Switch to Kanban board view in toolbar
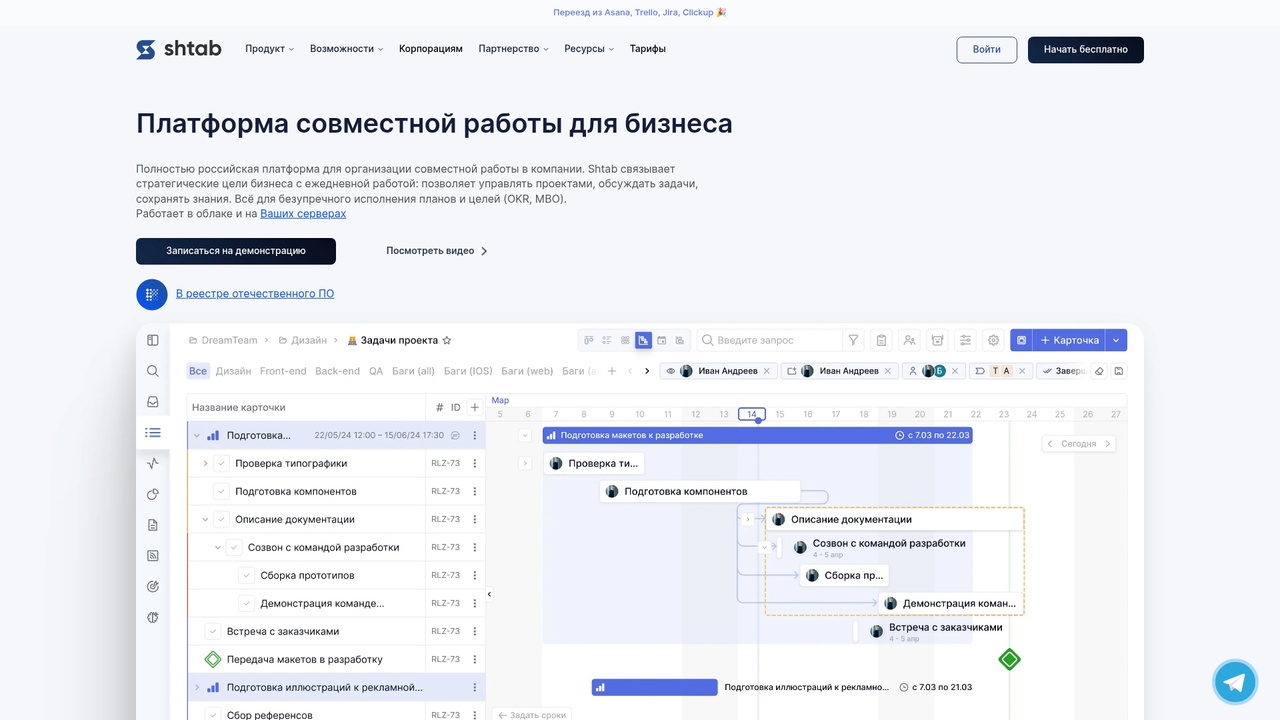Viewport: 1280px width, 720px height. pos(626,340)
